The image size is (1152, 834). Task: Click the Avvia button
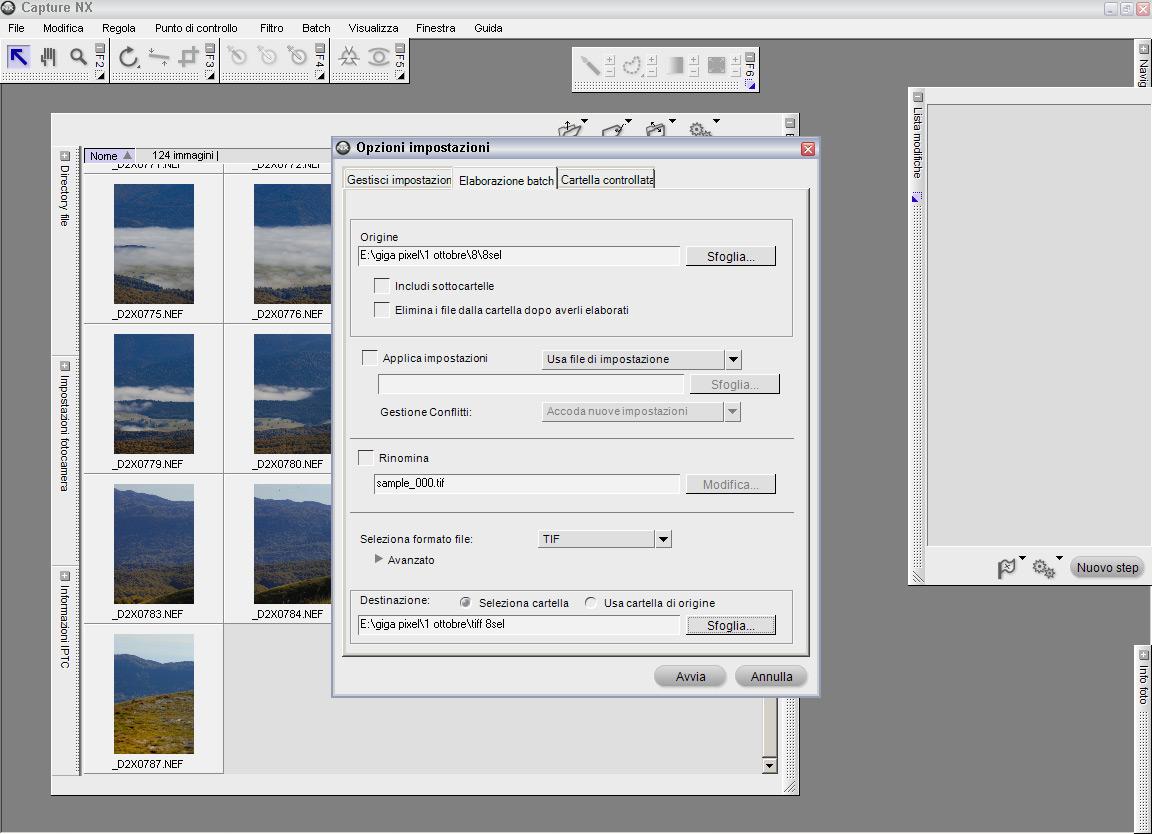pos(690,677)
